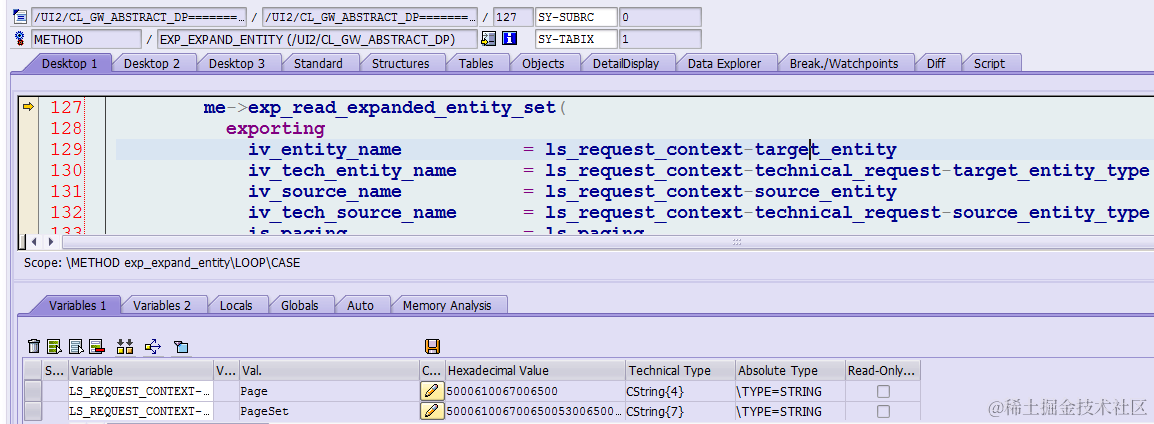Screen dimensions: 1154x424
Task: Click the METHOD event type field
Action: [86, 39]
